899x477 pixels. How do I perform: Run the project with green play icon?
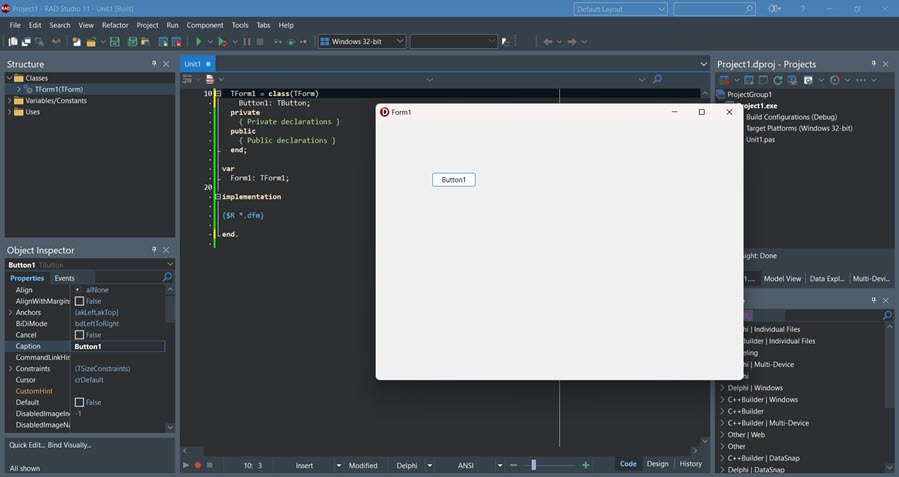click(198, 41)
